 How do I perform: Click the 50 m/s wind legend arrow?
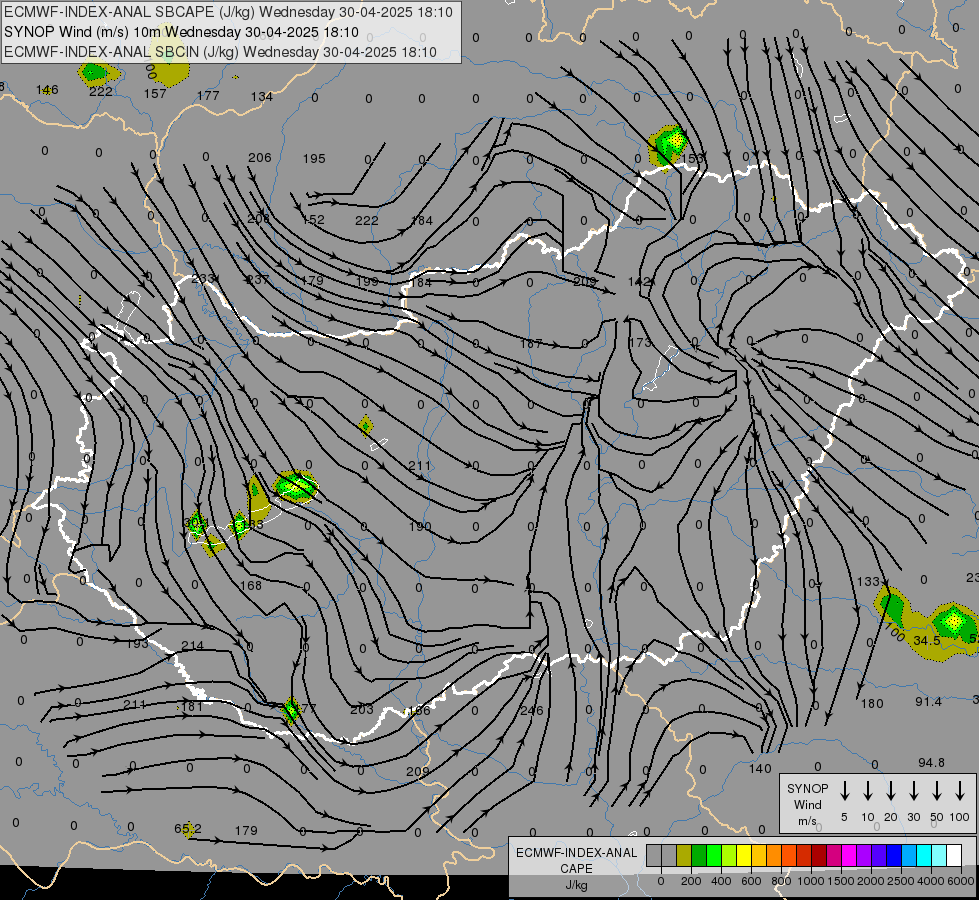(x=937, y=791)
